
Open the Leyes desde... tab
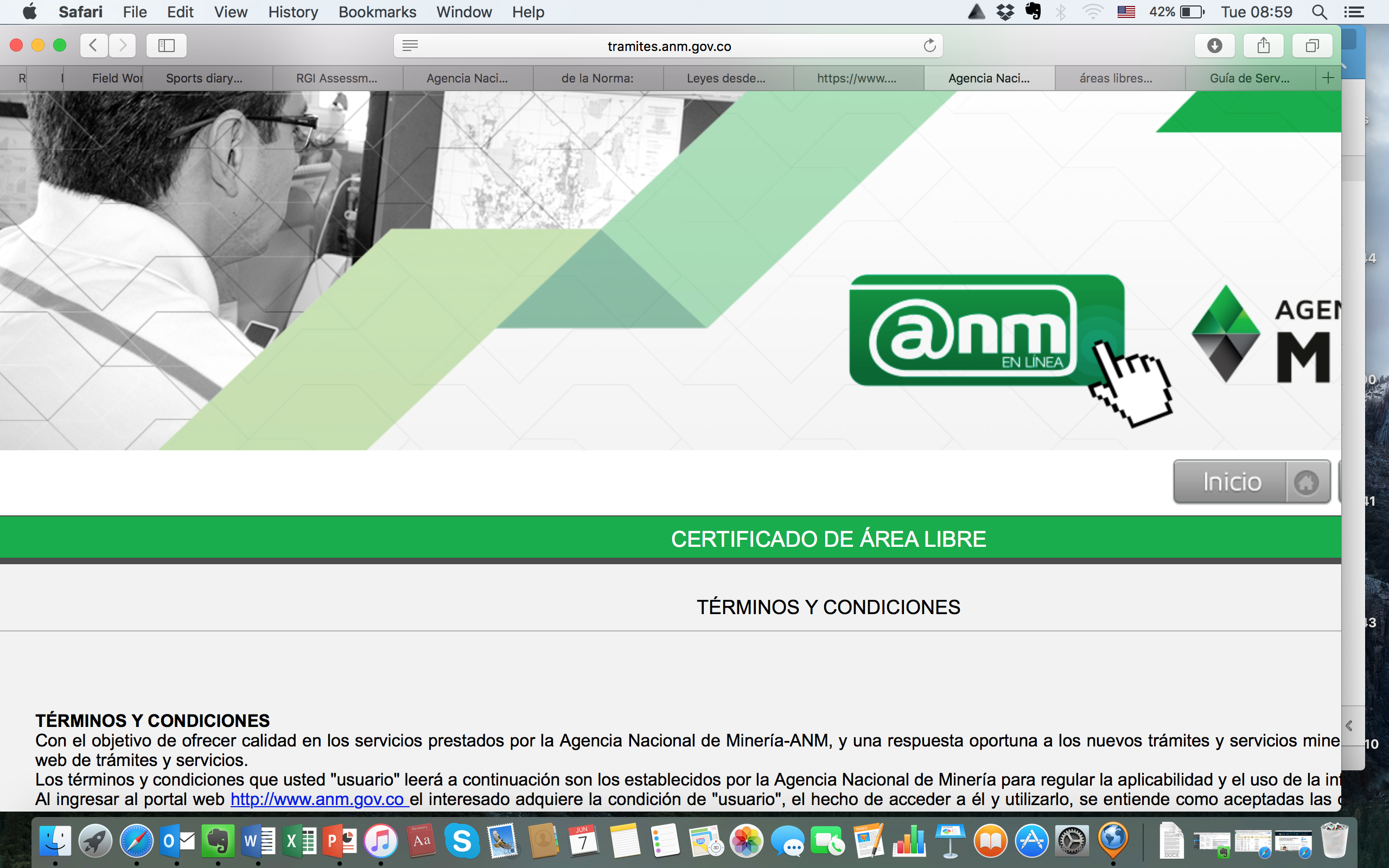(x=729, y=78)
